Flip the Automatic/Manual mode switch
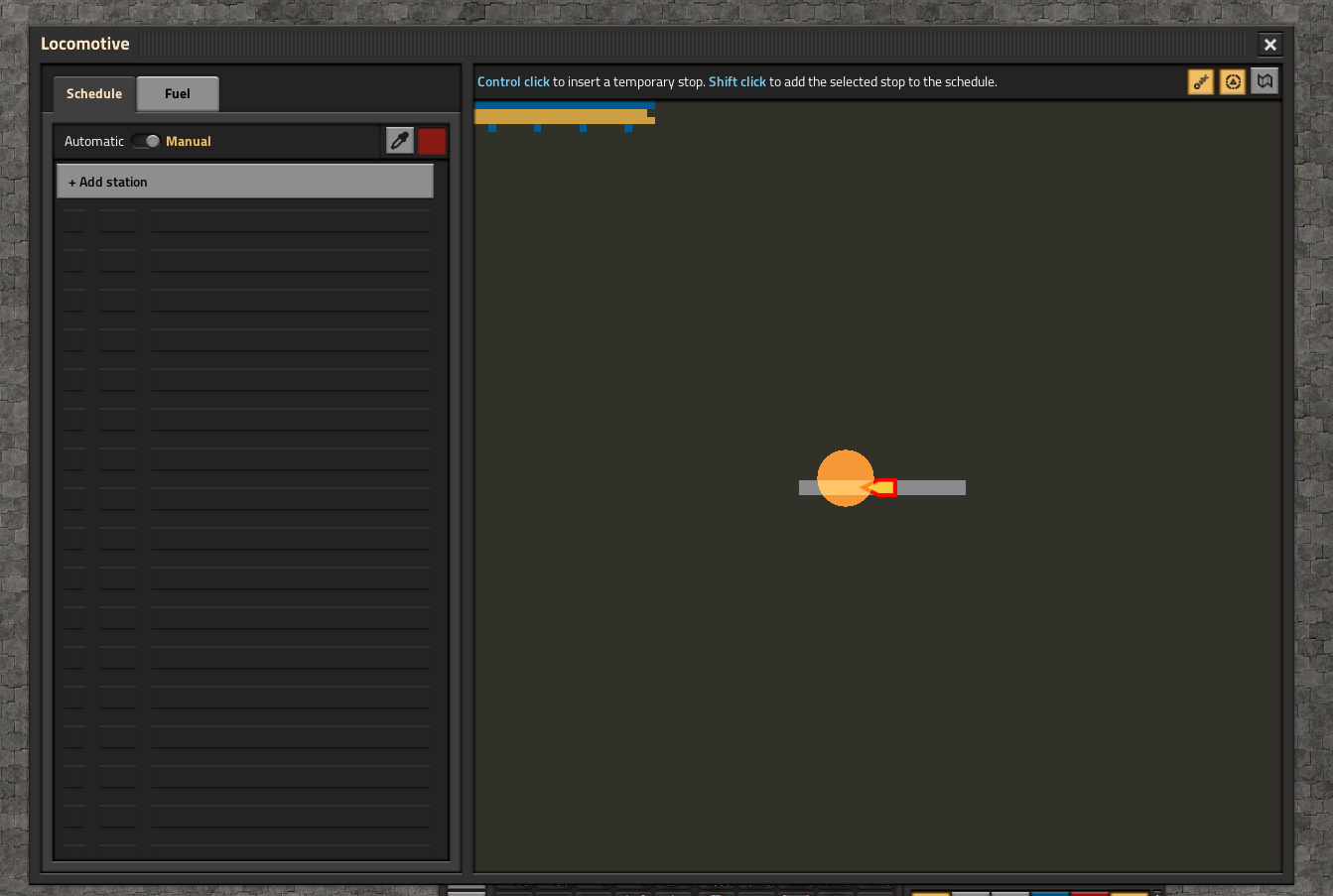Viewport: 1333px width, 896px height. click(145, 141)
